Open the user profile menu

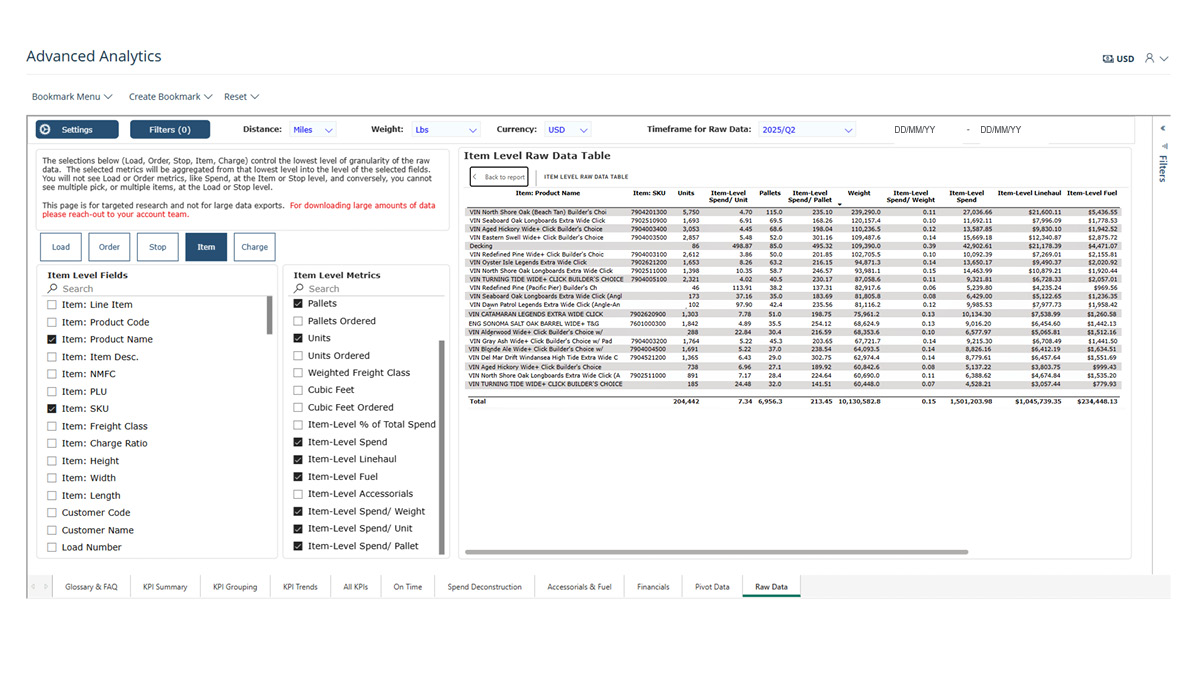[x=1152, y=59]
